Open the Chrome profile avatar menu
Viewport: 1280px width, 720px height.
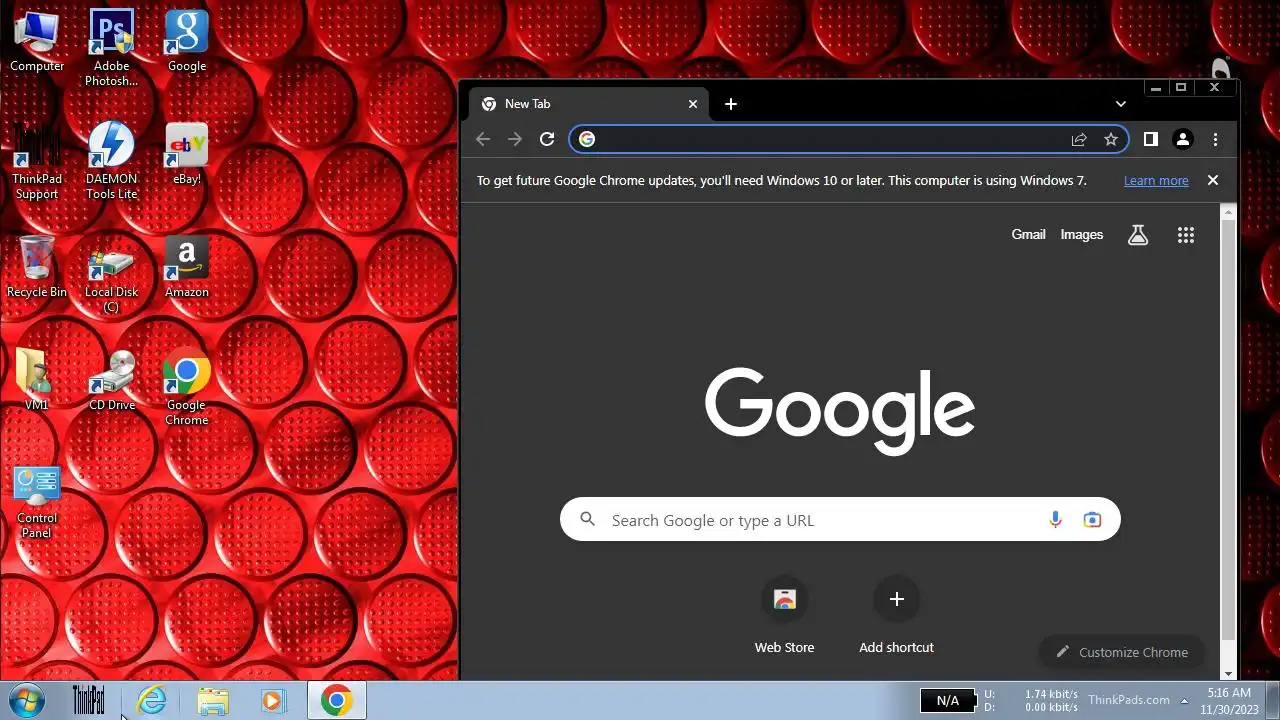[1183, 140]
